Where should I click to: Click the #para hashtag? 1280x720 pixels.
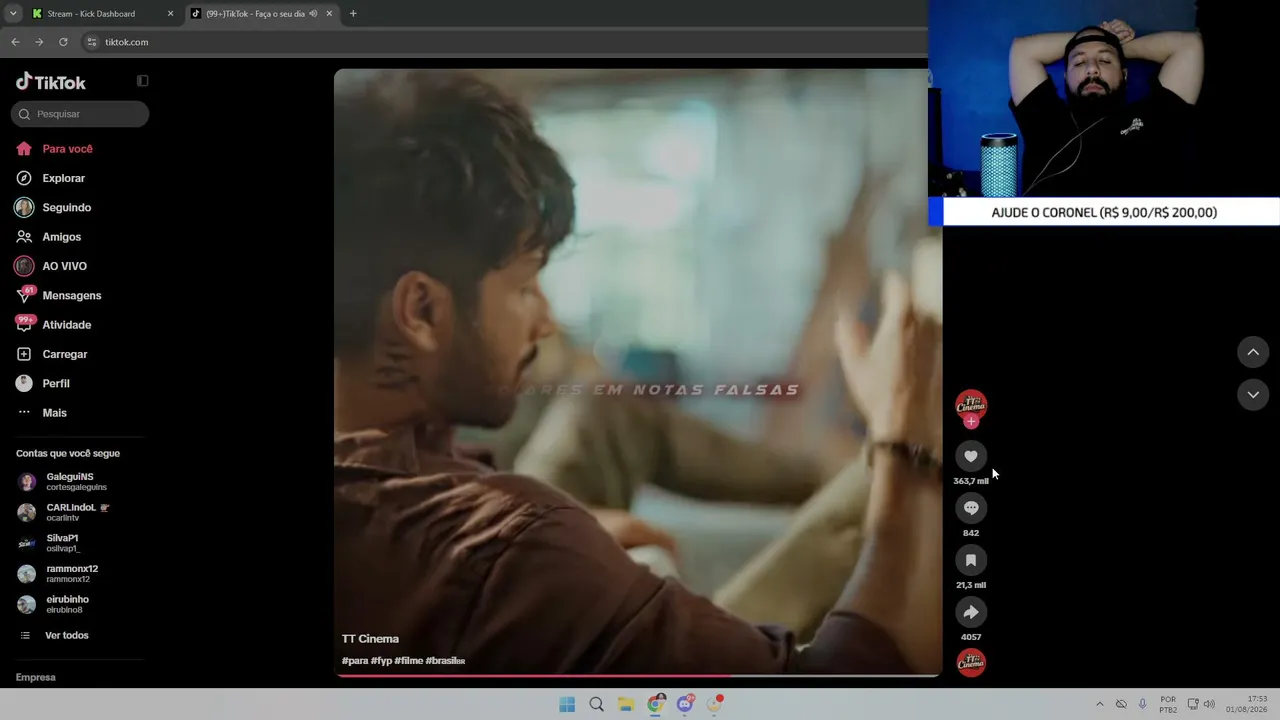355,661
